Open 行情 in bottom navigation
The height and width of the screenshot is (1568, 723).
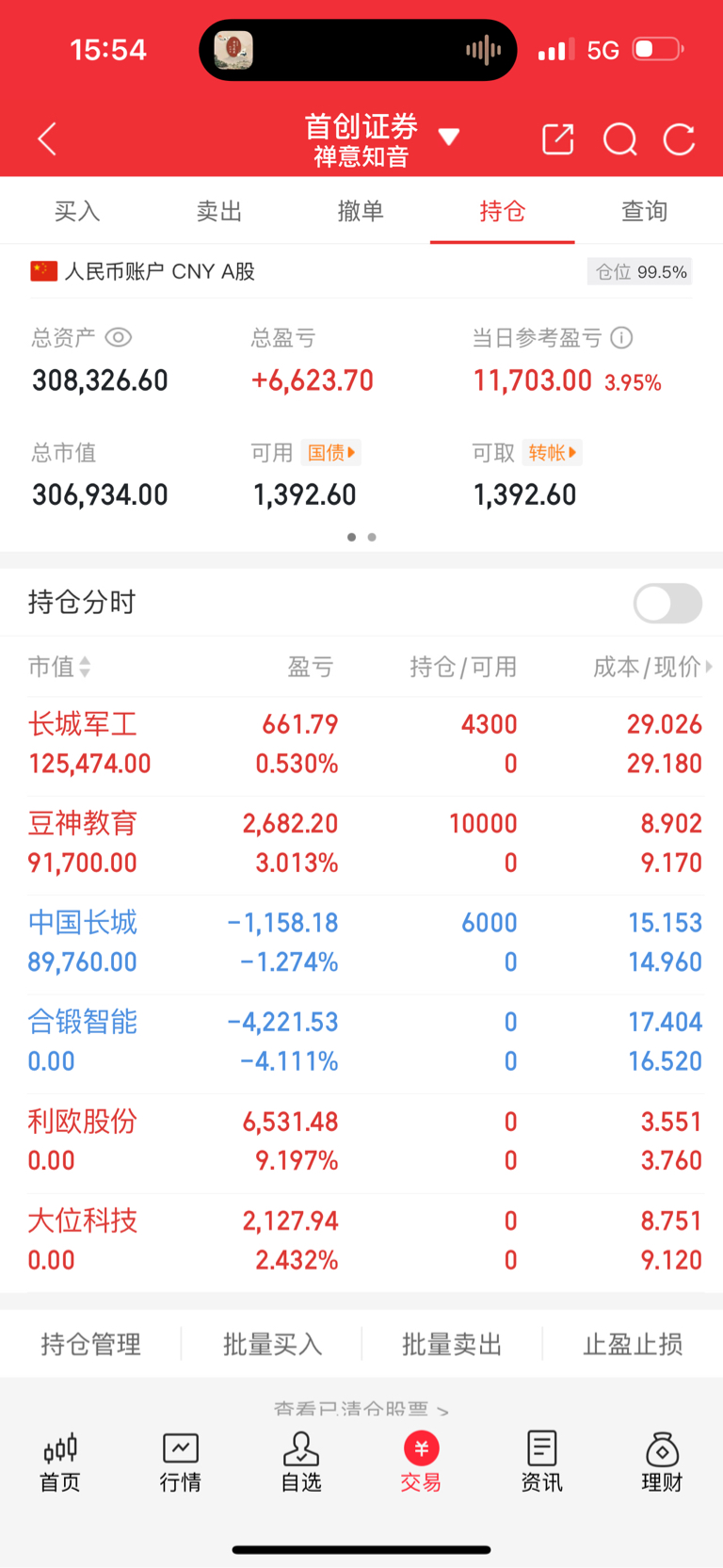(x=181, y=1463)
